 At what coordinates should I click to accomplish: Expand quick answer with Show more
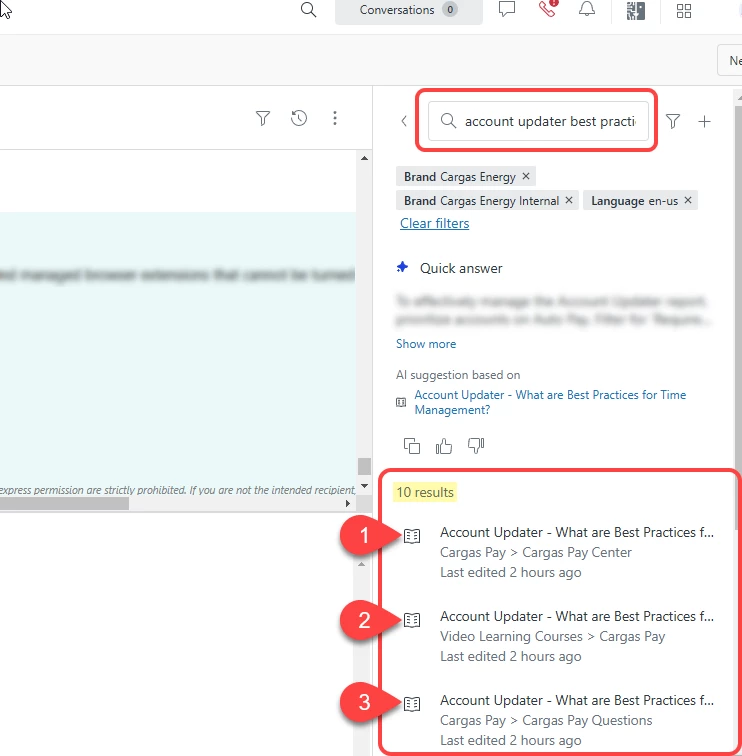(x=426, y=344)
